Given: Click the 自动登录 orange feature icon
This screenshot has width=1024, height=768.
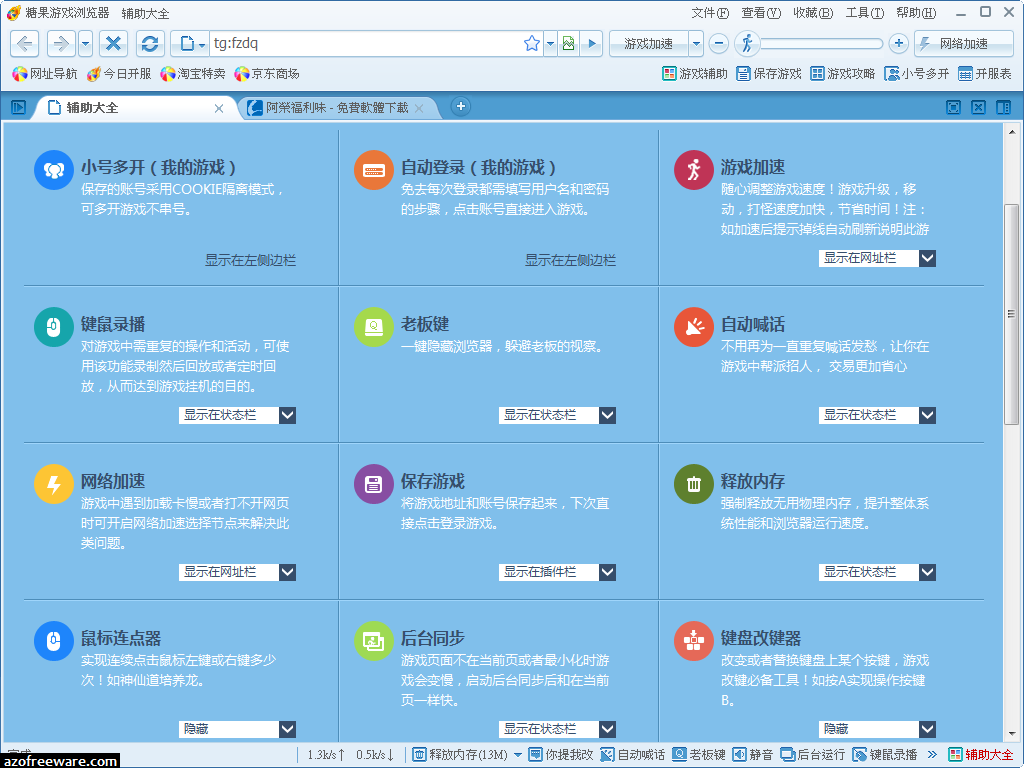Looking at the screenshot, I should [374, 170].
